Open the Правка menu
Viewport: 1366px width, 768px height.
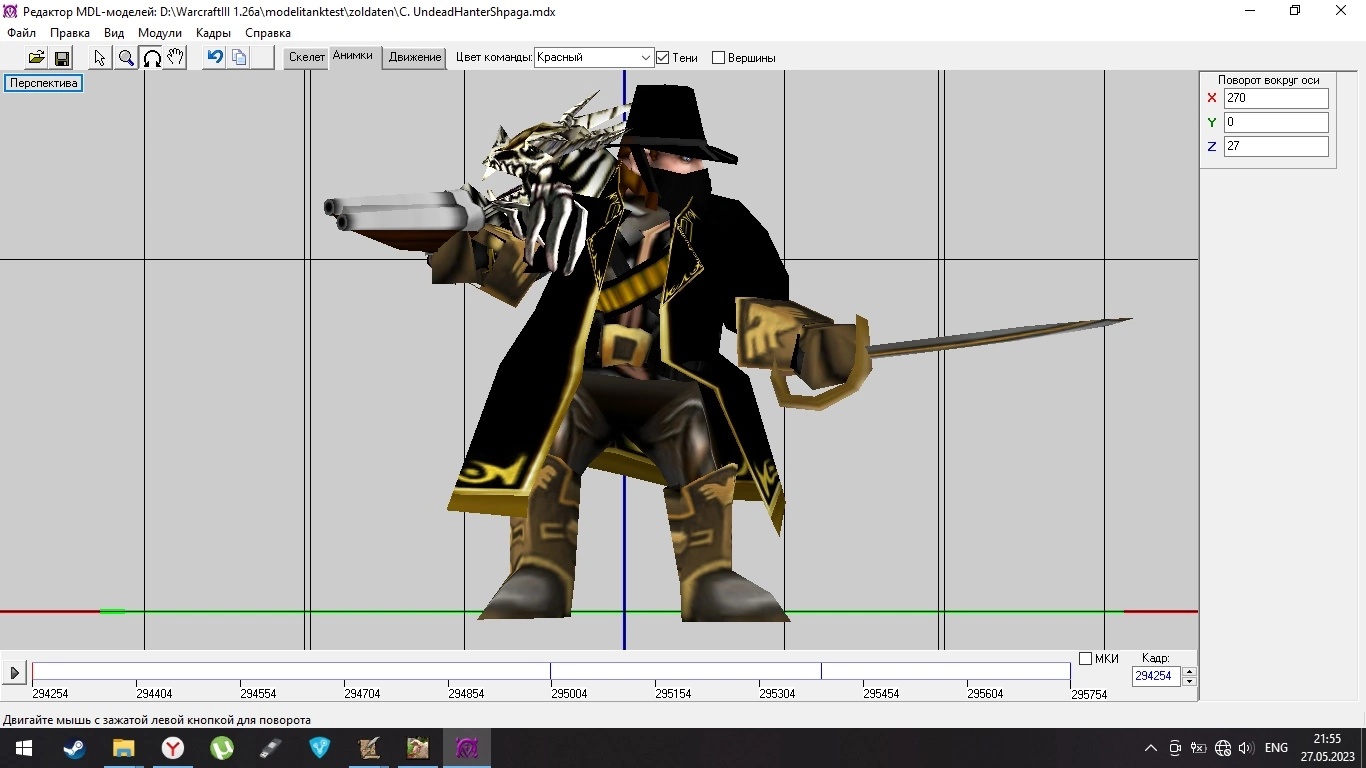70,33
